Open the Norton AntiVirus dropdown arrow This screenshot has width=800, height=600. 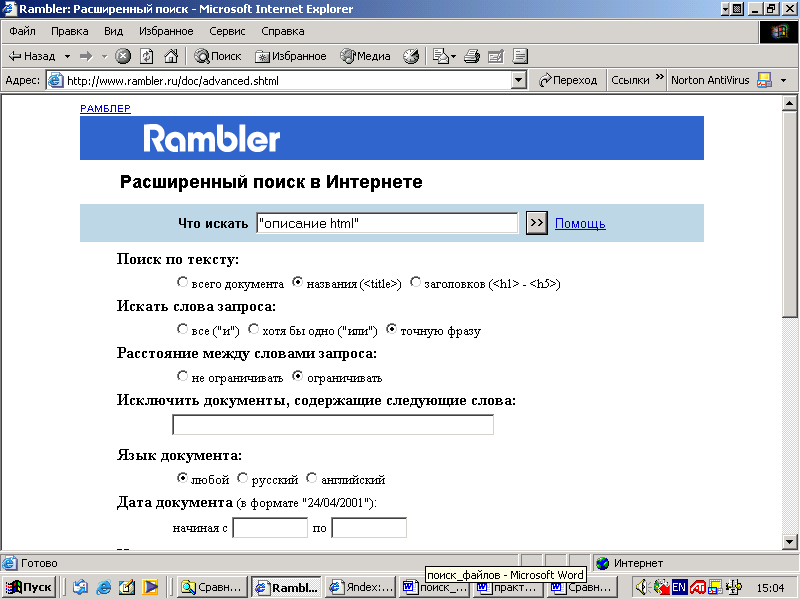784,80
